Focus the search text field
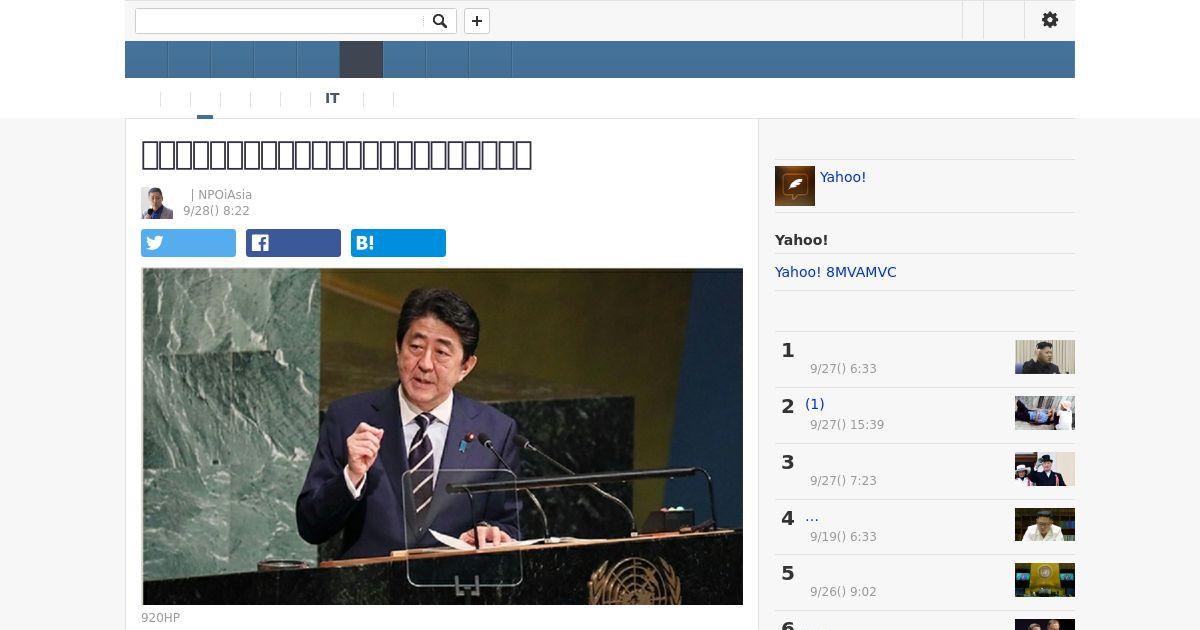 pyautogui.click(x=280, y=21)
